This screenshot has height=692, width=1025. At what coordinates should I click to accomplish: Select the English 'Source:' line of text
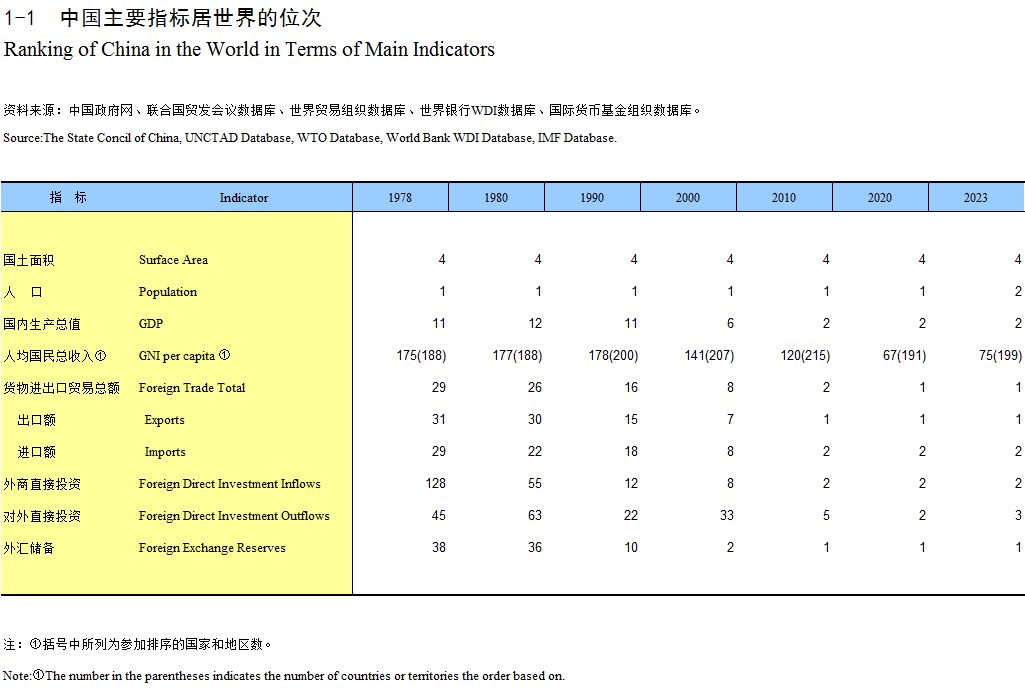pyautogui.click(x=310, y=138)
